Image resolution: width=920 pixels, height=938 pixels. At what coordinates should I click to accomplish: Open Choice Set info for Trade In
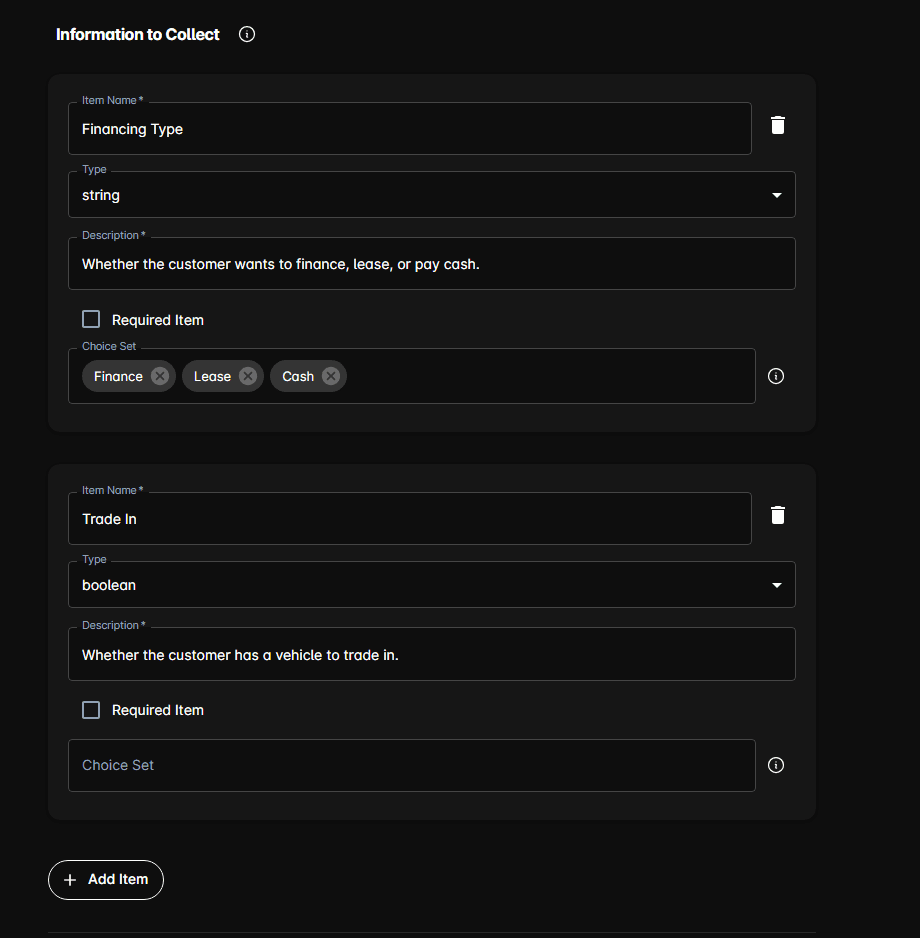(x=776, y=765)
